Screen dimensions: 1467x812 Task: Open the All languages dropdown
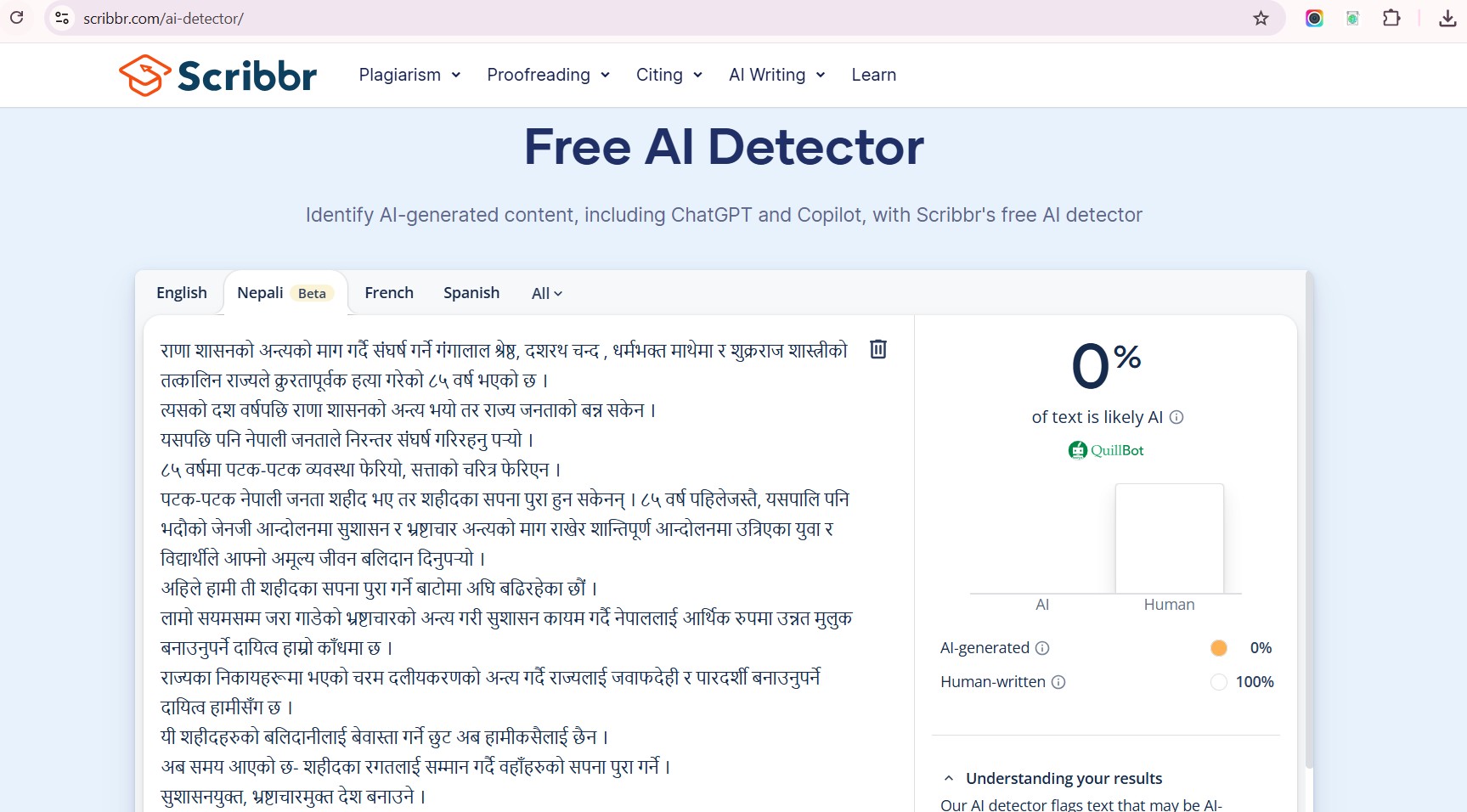(546, 293)
